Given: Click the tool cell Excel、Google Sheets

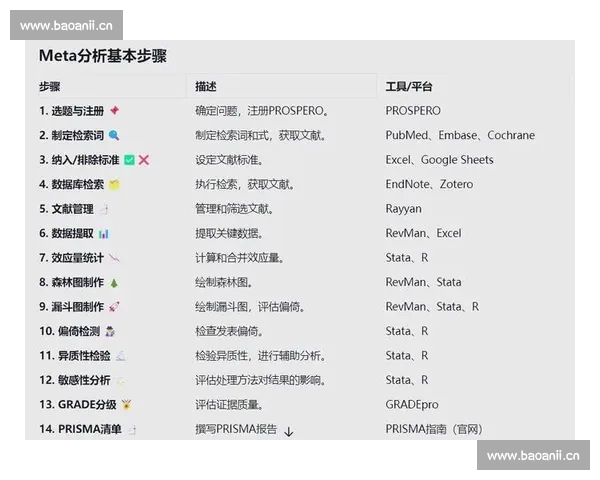Looking at the screenshot, I should pyautogui.click(x=439, y=160).
